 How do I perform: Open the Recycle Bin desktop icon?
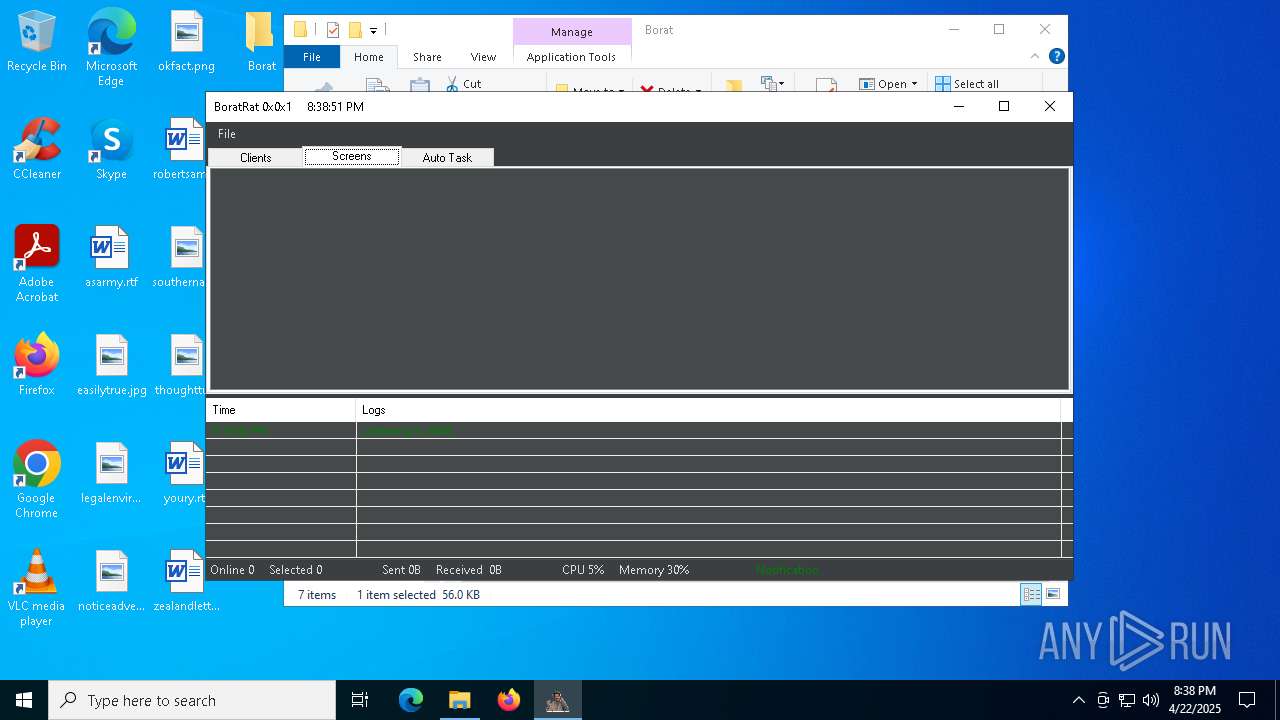37,42
